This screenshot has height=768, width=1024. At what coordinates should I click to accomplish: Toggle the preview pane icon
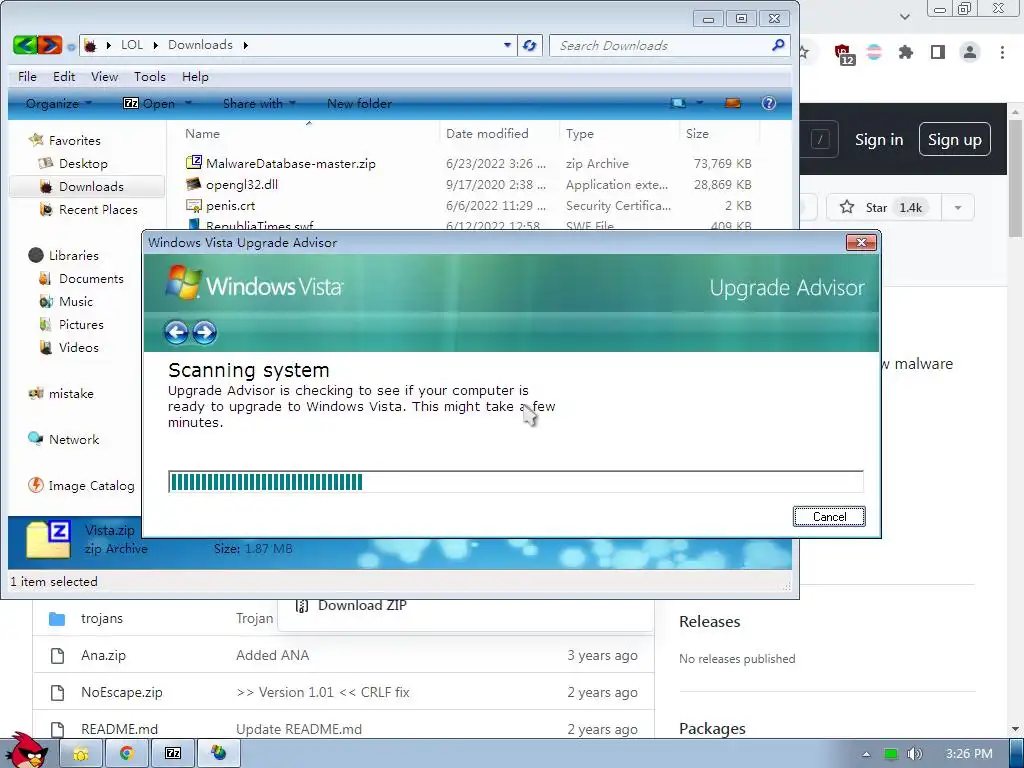point(733,103)
